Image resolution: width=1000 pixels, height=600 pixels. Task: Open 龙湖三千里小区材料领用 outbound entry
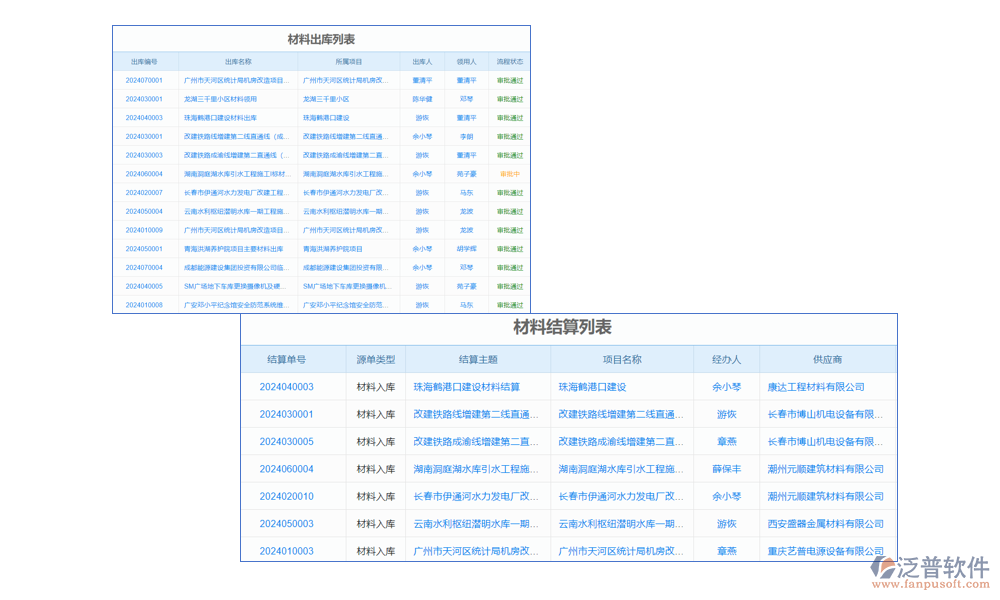220,99
